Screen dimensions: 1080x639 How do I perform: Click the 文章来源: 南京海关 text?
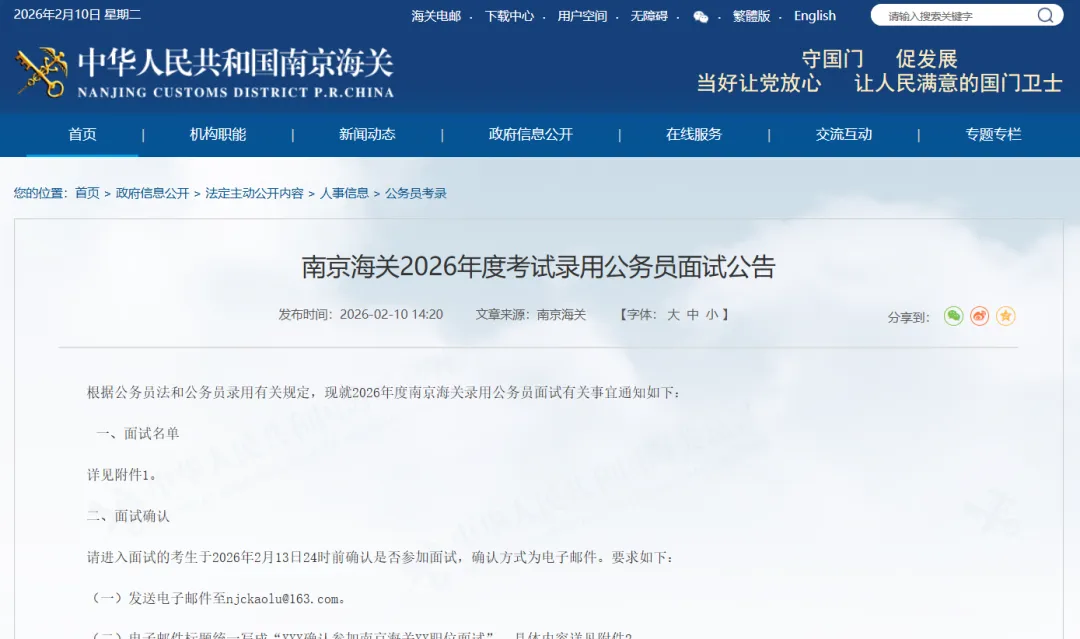530,315
